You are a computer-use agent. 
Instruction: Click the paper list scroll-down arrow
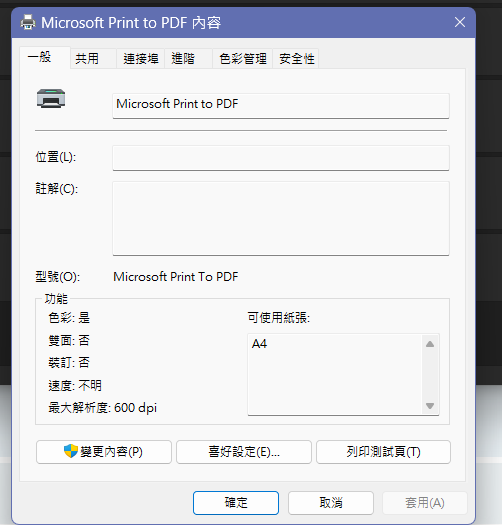coord(430,406)
